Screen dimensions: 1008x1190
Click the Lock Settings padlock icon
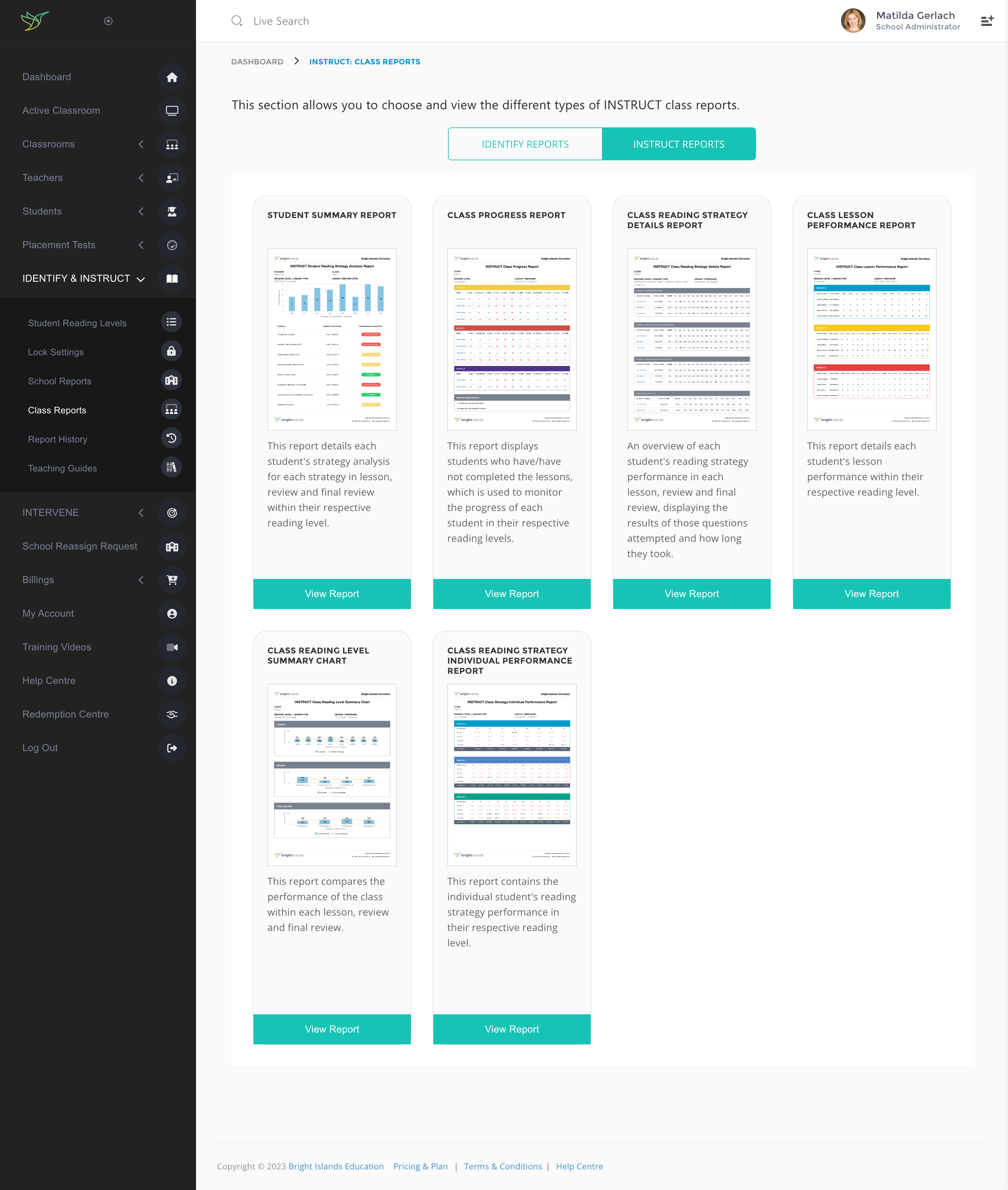[x=171, y=351]
